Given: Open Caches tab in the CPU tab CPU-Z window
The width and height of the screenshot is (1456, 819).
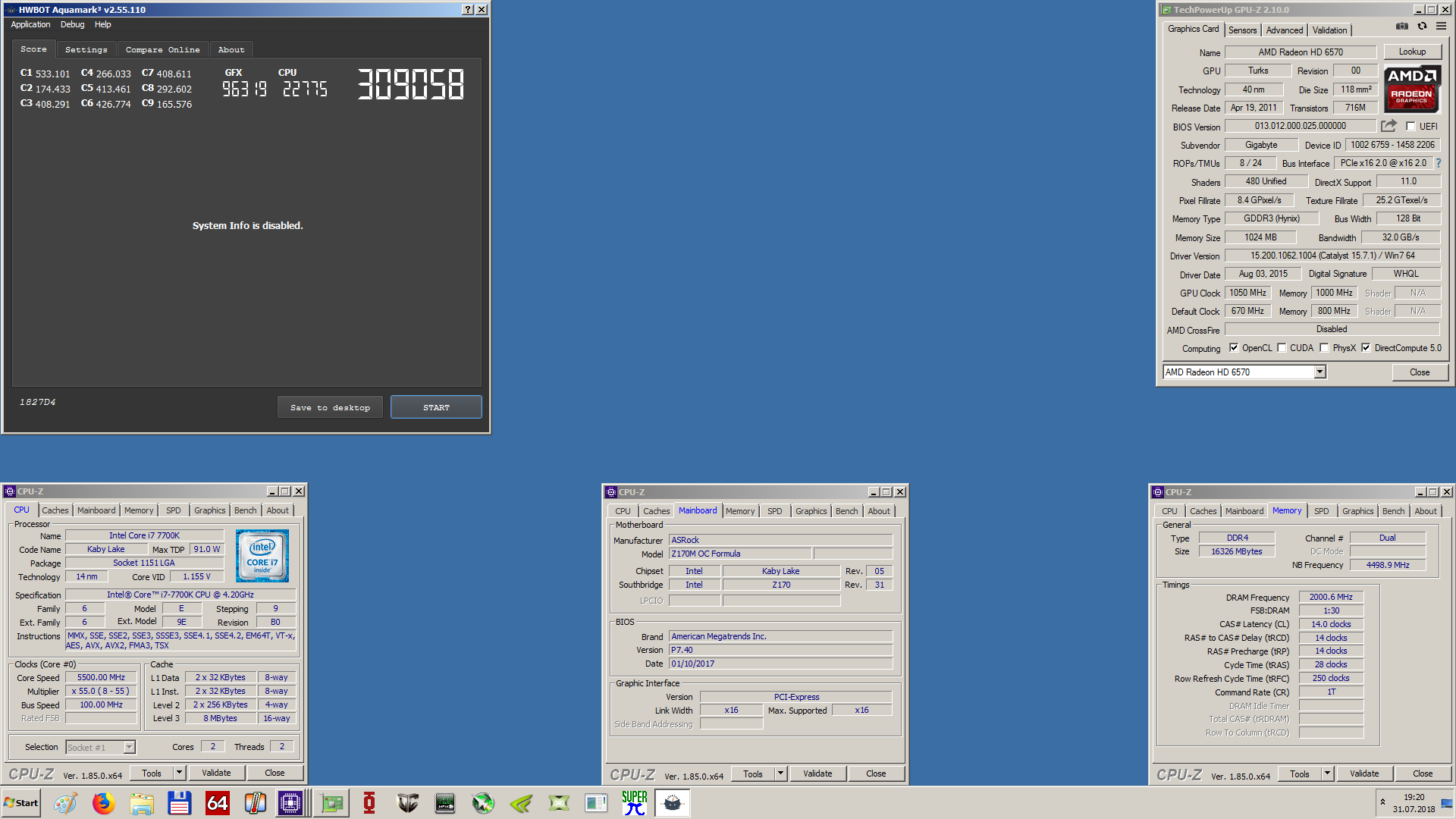Looking at the screenshot, I should tap(55, 510).
